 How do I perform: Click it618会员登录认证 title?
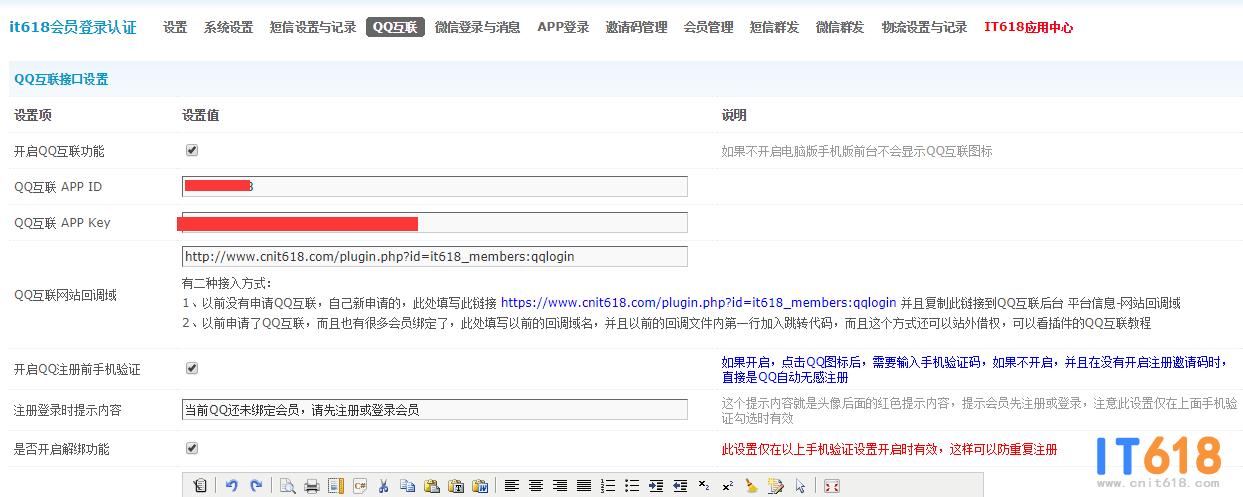coord(72,28)
